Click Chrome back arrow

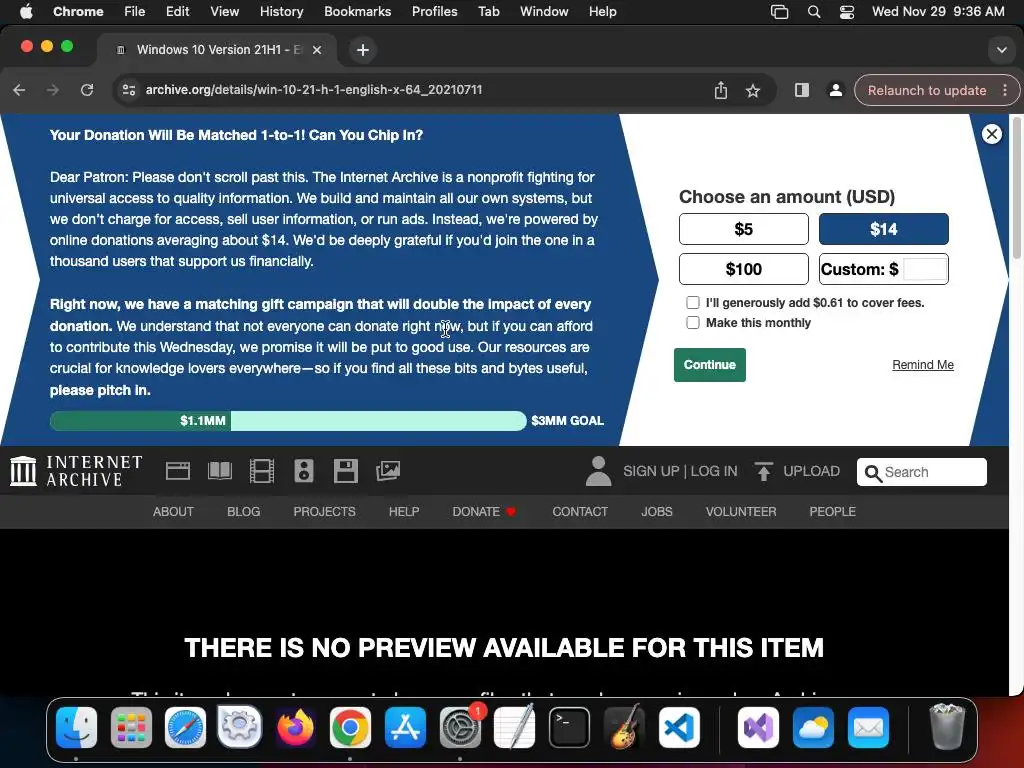point(20,90)
